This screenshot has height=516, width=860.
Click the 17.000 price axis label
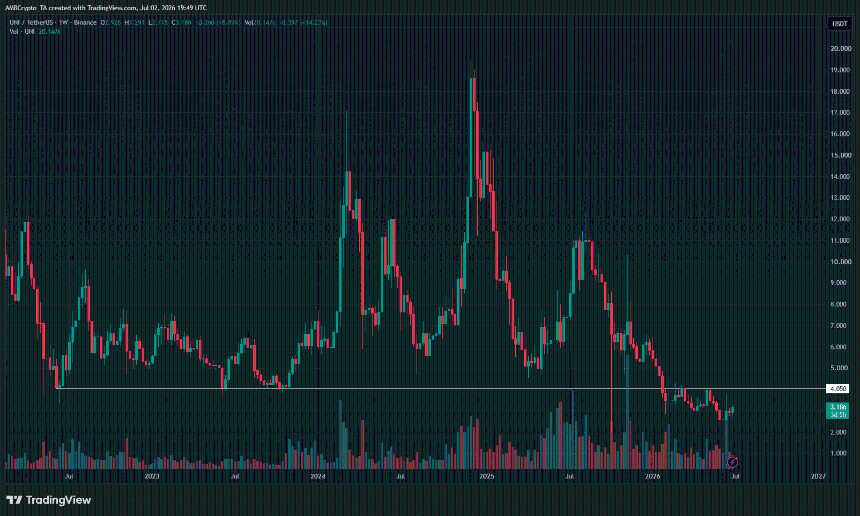point(841,113)
